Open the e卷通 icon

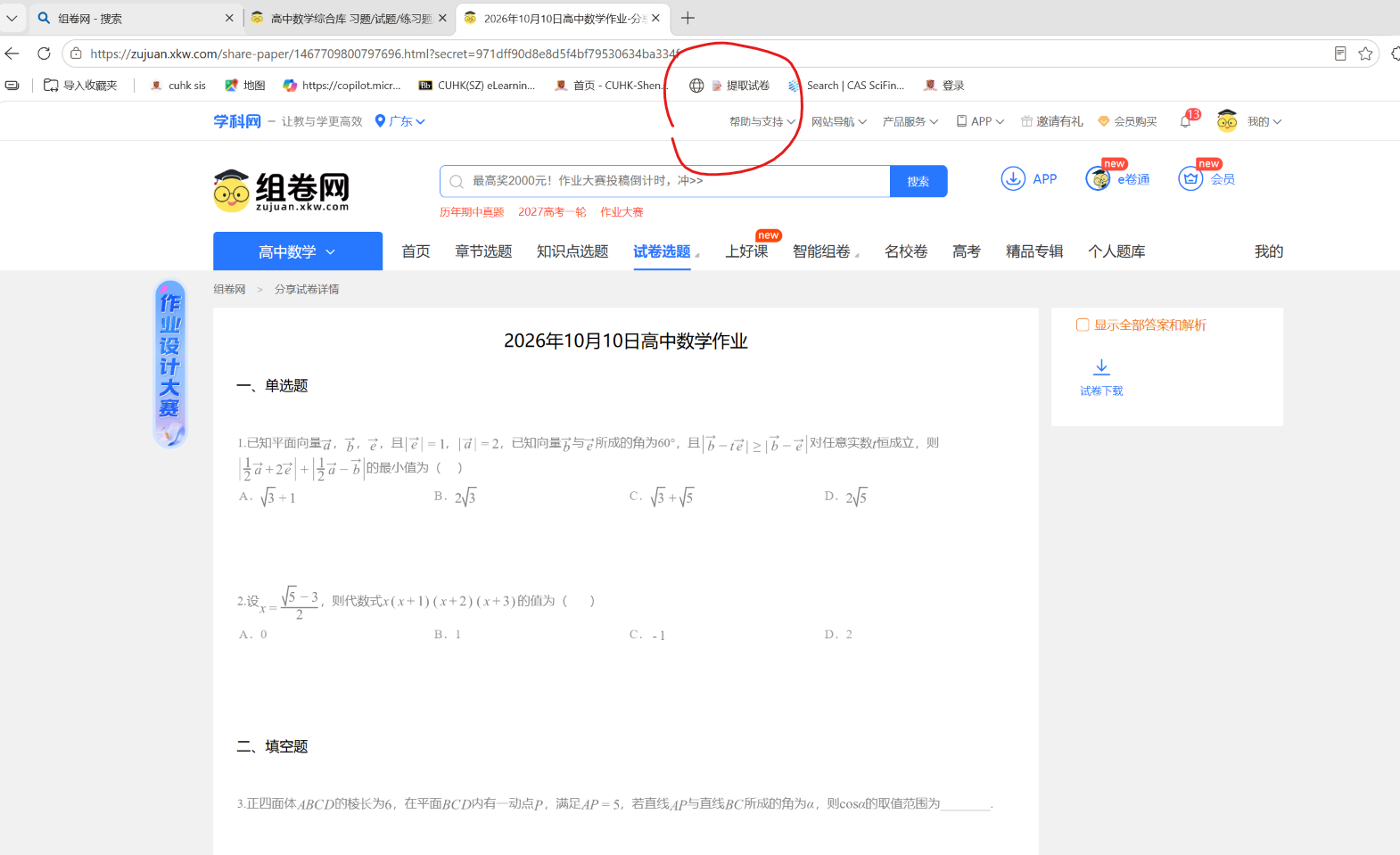[1099, 179]
